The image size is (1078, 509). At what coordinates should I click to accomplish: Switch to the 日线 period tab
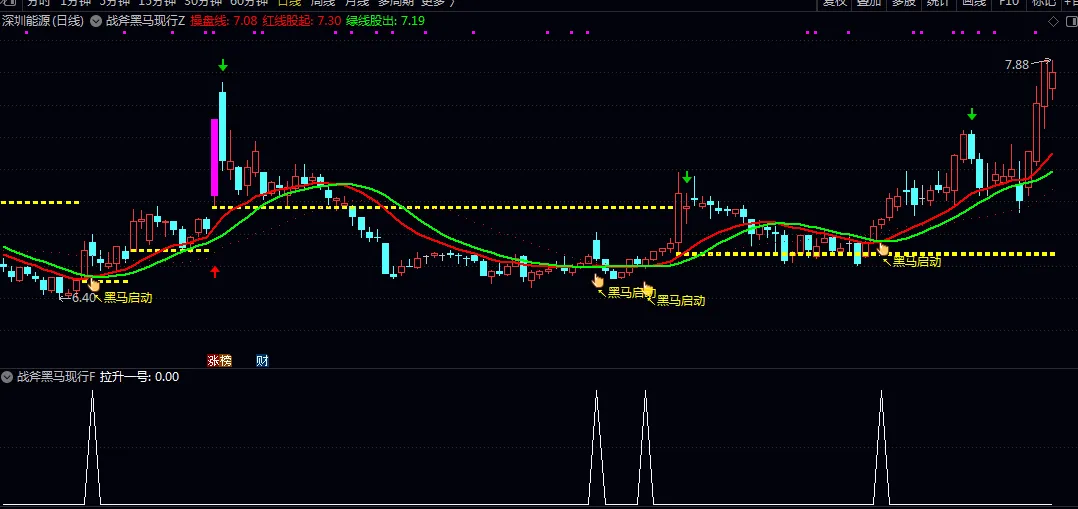click(289, 3)
